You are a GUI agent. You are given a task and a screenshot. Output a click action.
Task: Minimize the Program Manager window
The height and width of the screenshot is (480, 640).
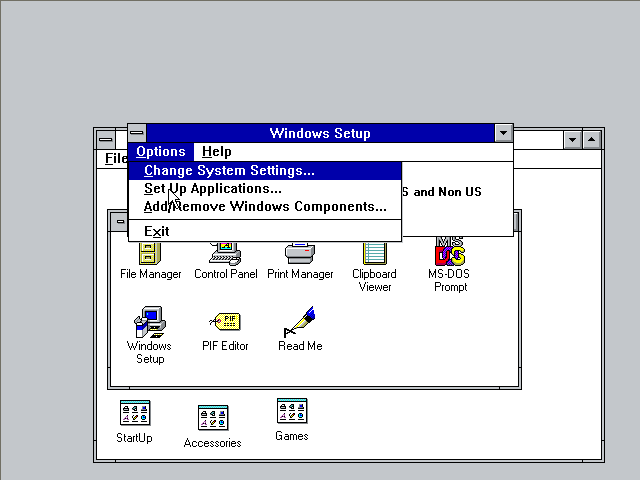click(x=572, y=140)
